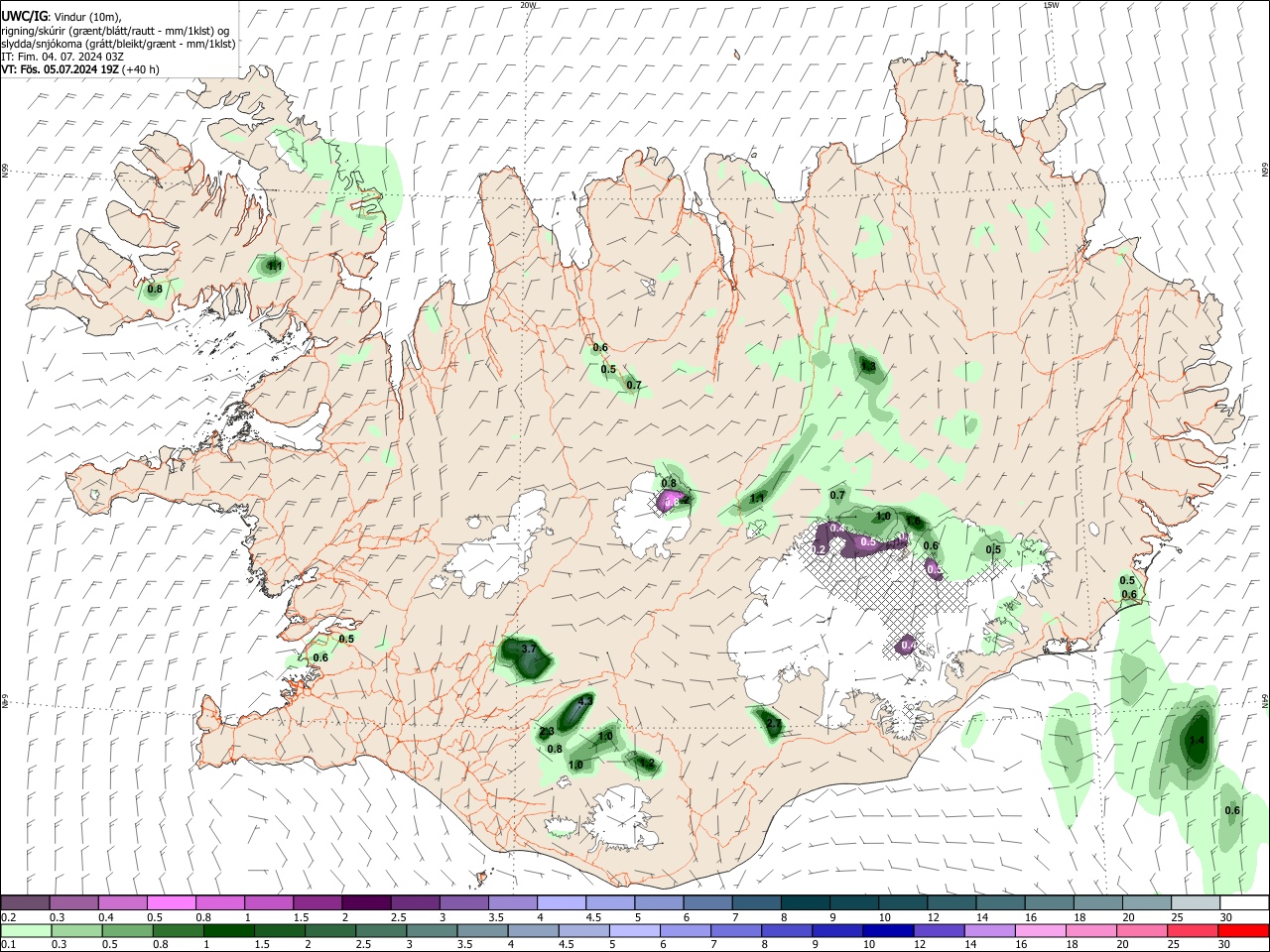This screenshot has height=952, width=1270.
Task: Click the 'VT: Fös. 05.07.2024 19Z (+40 h)' line
Action: [80, 69]
